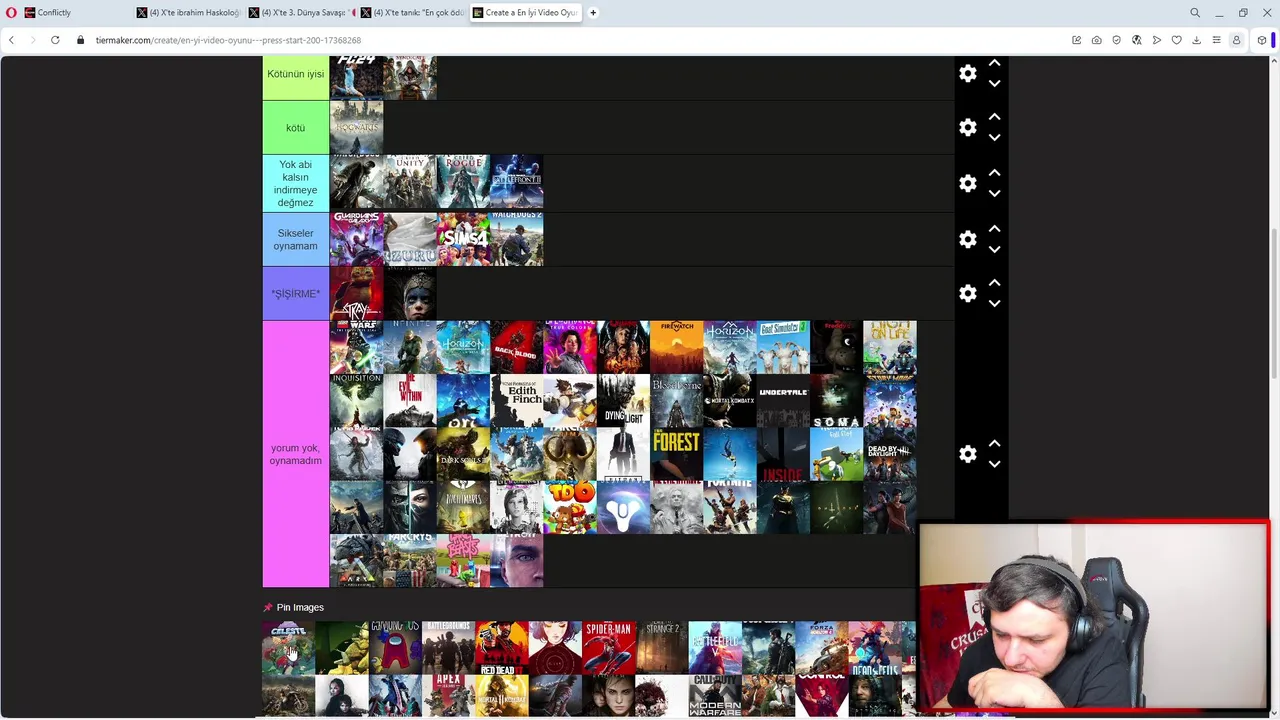Move *ŞİŞİRME* tier down with arrow
This screenshot has width=1280, height=720.
pos(994,304)
